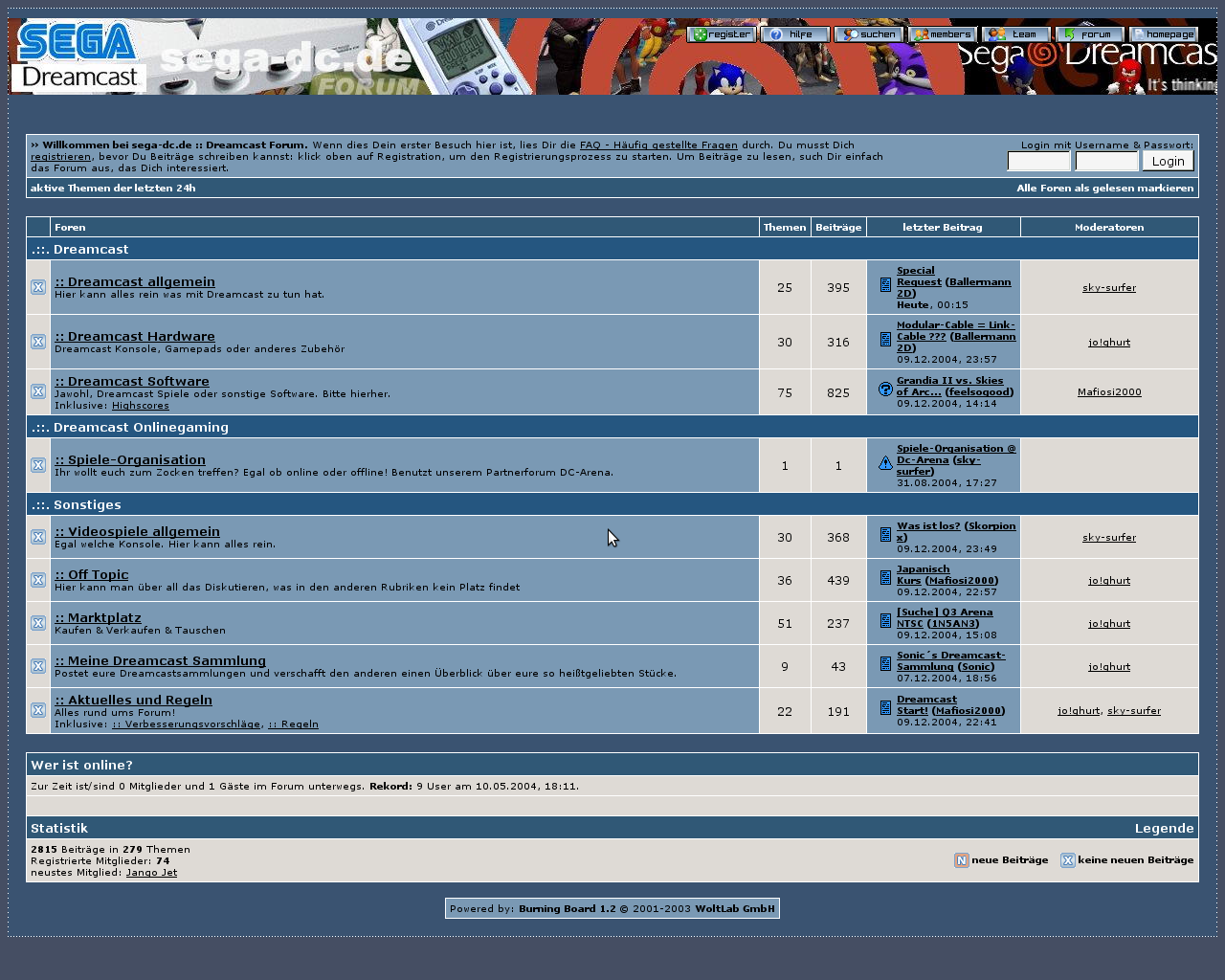Go to the forum button in header
This screenshot has width=1225, height=980.
click(x=1089, y=34)
